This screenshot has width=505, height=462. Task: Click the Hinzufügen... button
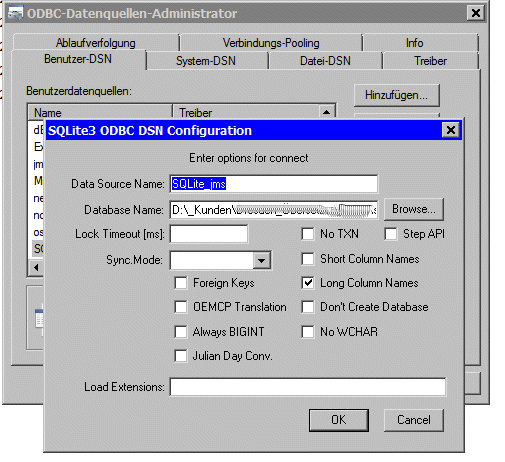point(396,95)
